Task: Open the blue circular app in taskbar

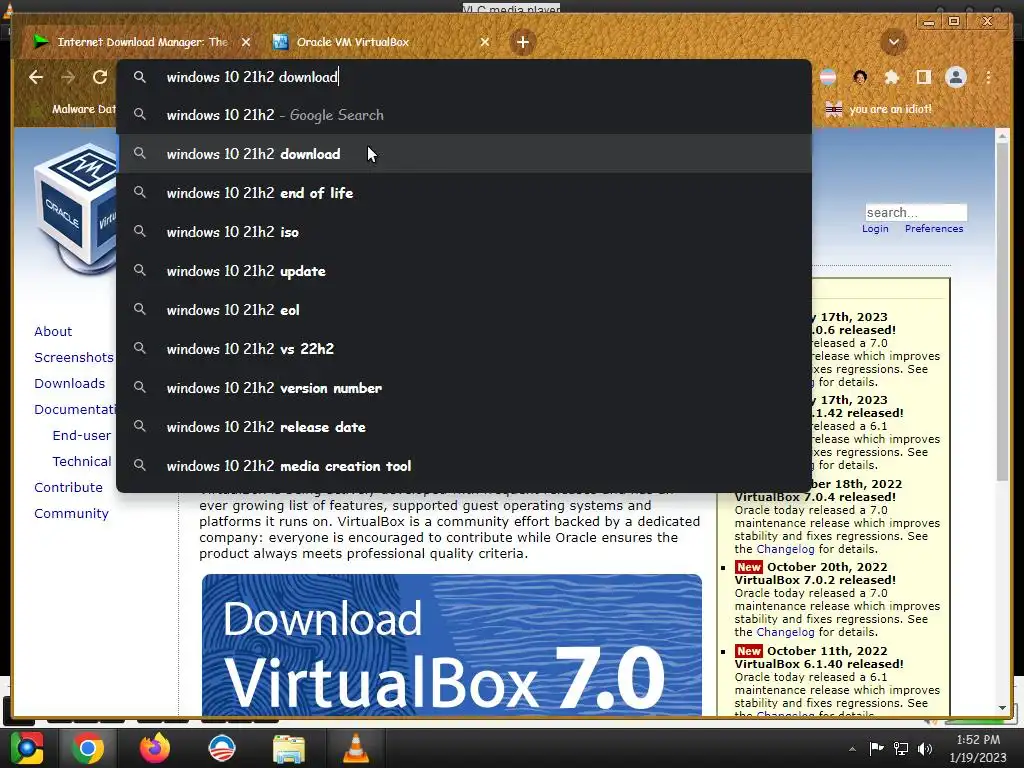Action: point(222,748)
